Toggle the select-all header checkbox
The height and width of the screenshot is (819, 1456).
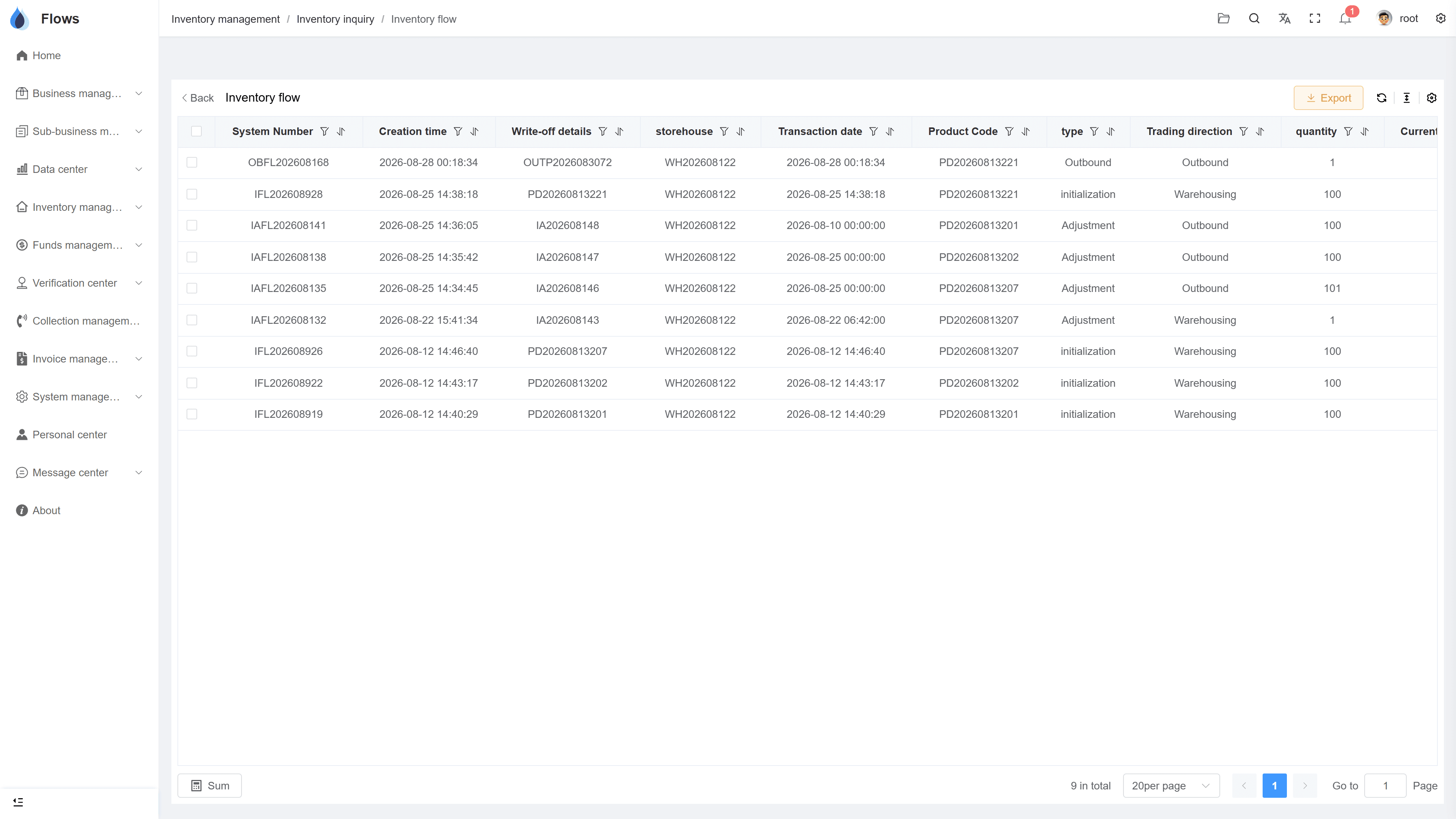[196, 131]
